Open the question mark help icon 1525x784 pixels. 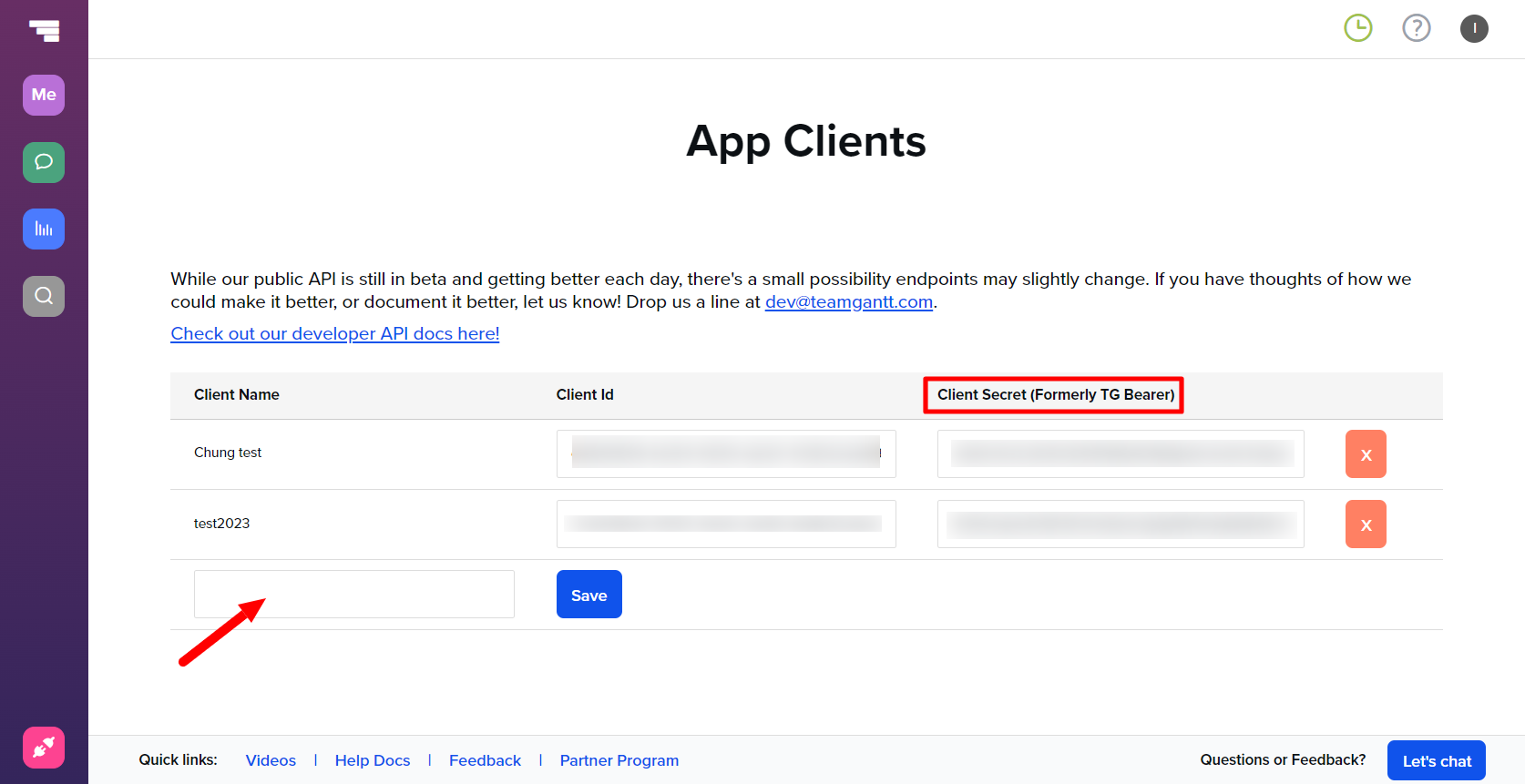(1417, 28)
